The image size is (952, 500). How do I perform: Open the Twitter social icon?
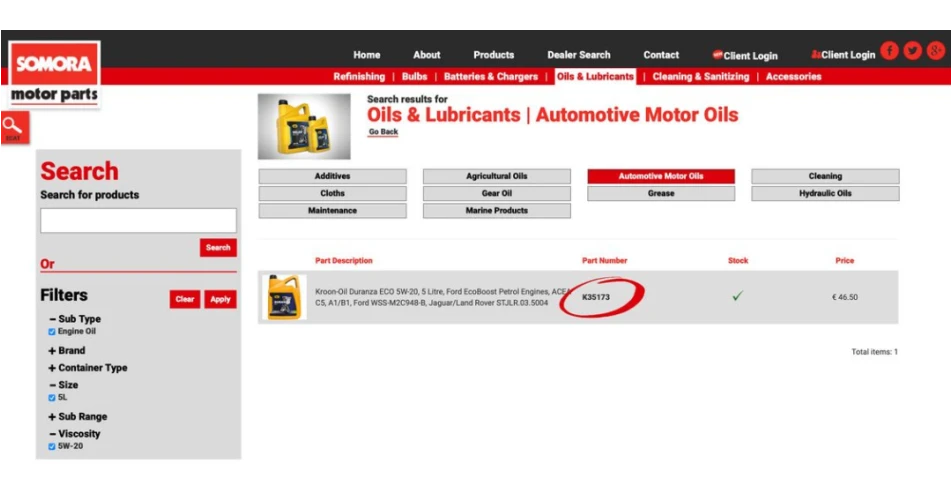pos(913,51)
